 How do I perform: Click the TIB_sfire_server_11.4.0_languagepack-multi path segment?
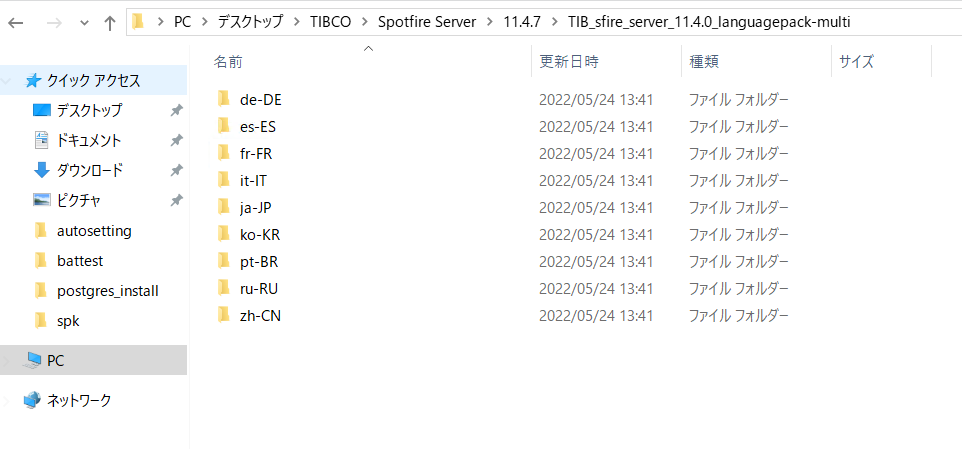point(709,22)
